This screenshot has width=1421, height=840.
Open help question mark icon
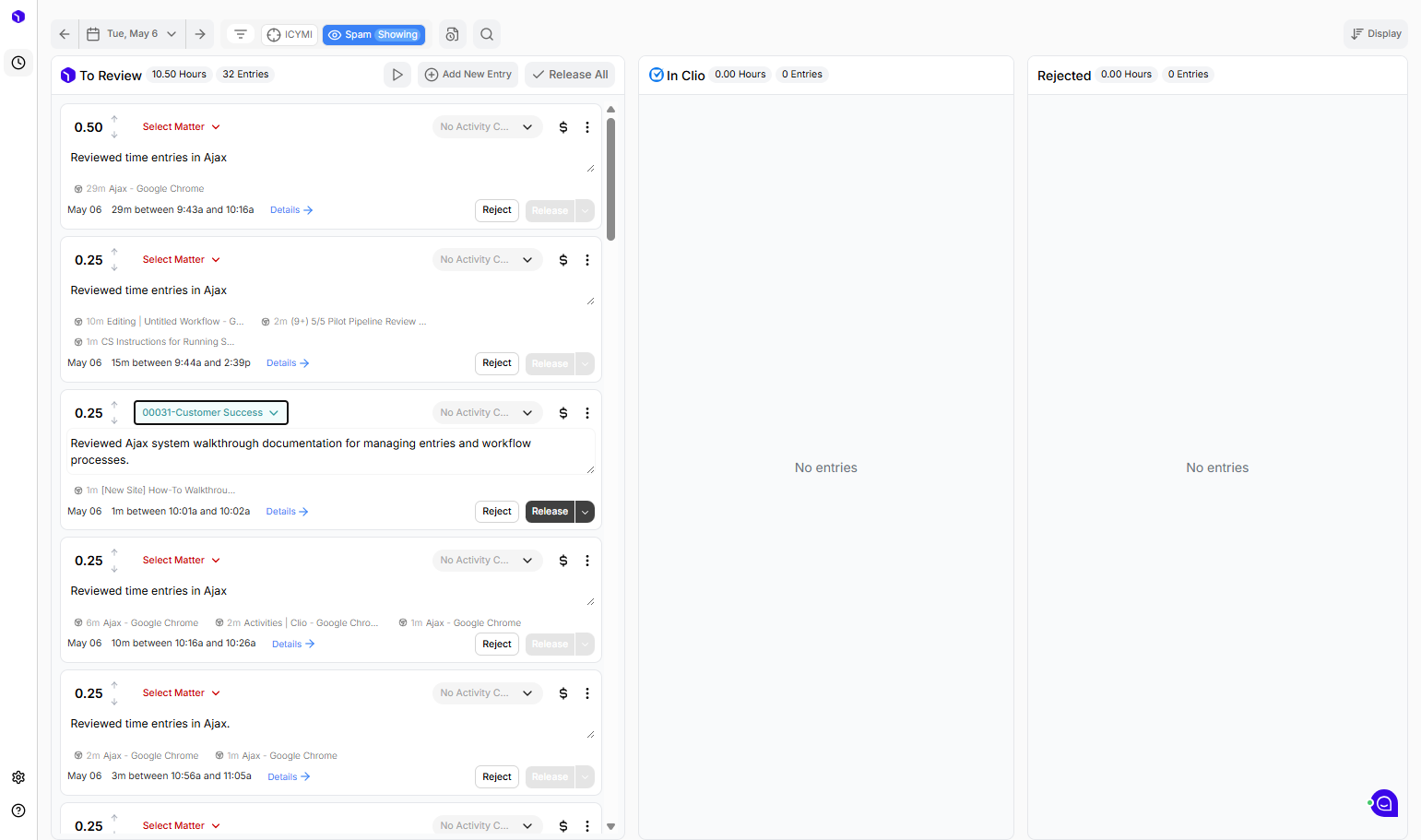click(x=18, y=810)
